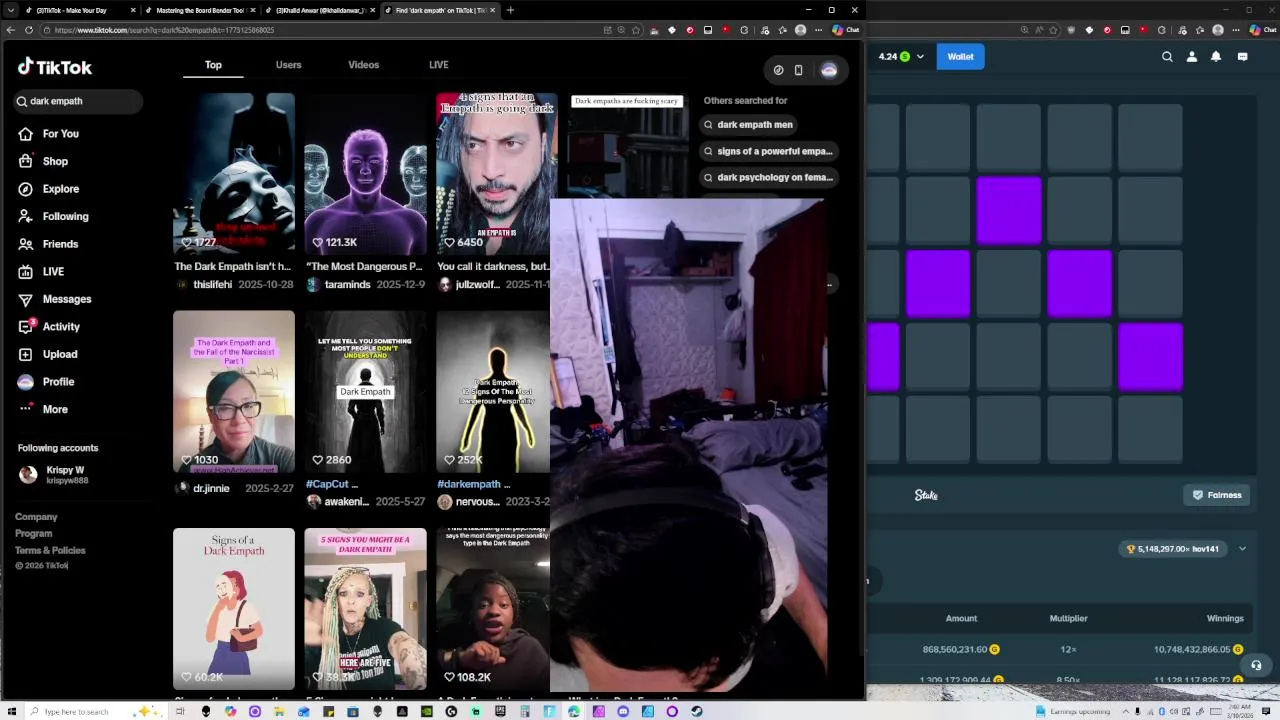Click the Wallet button
The image size is (1280, 720).
960,57
